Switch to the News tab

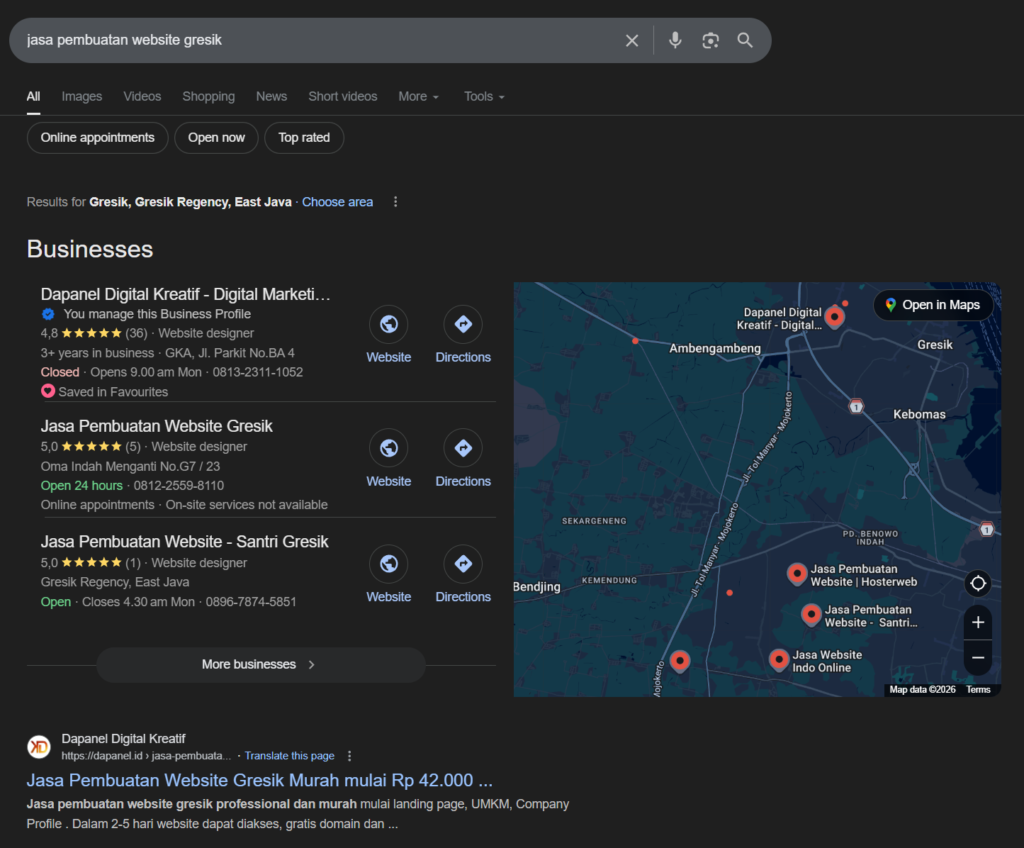click(271, 97)
